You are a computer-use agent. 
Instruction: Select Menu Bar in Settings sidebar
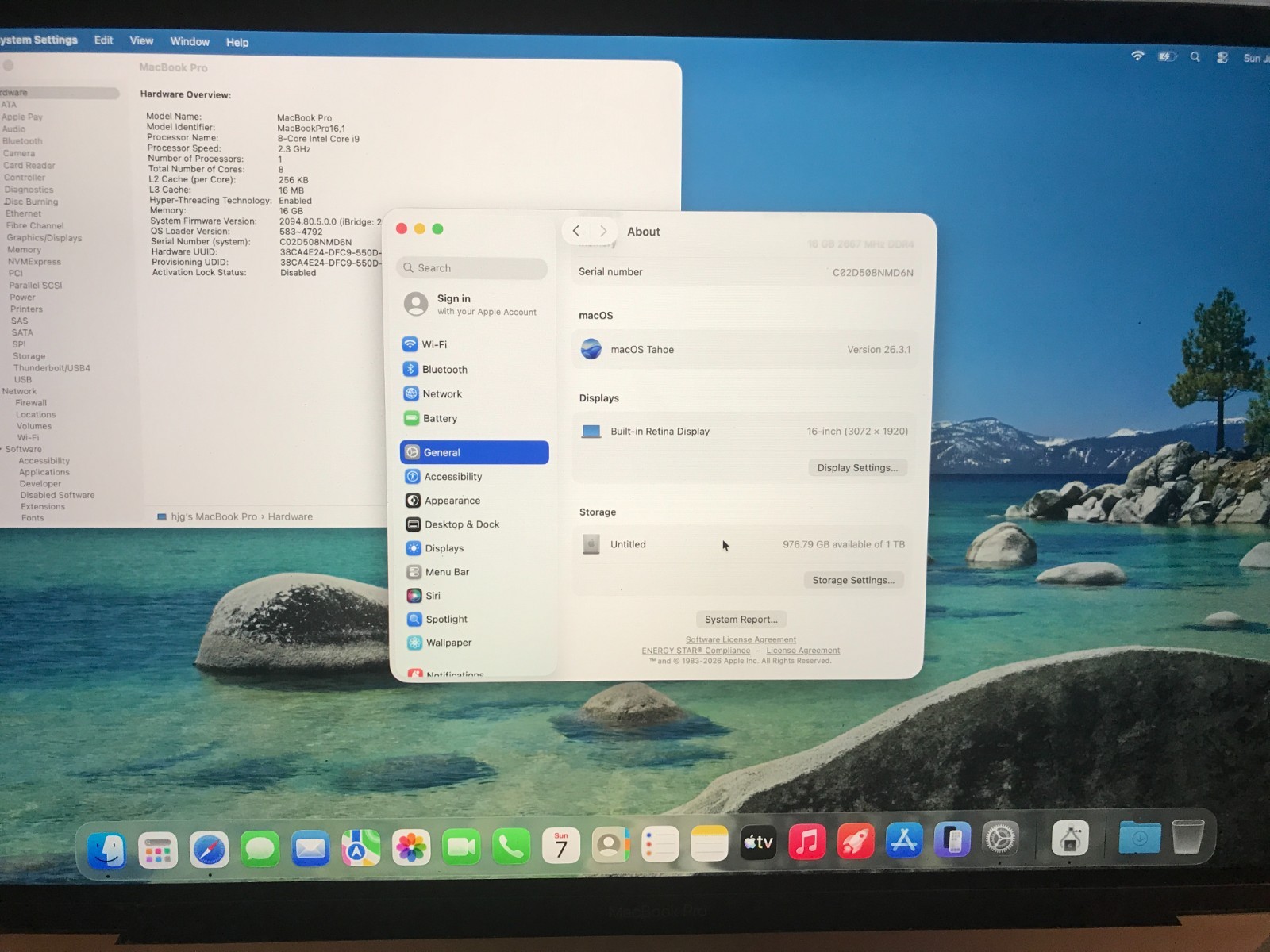[475, 572]
